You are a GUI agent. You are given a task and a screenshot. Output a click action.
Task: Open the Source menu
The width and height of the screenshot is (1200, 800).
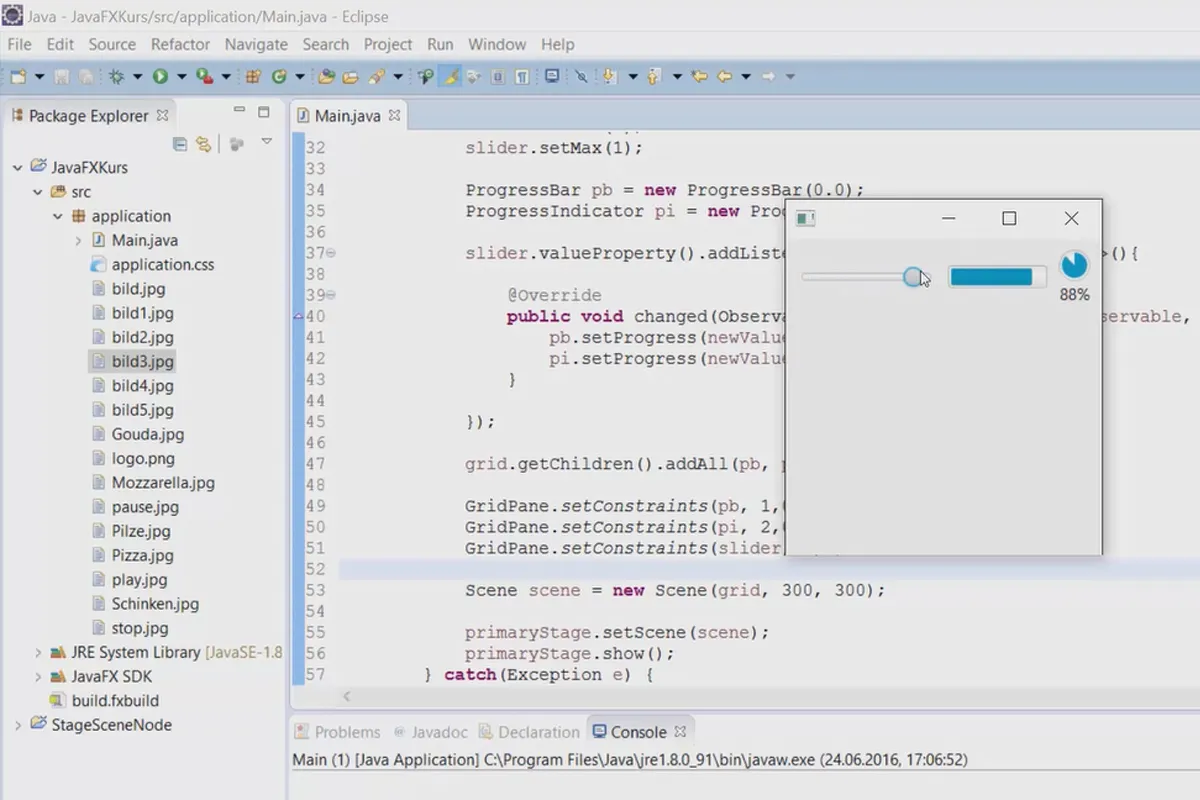(x=112, y=44)
